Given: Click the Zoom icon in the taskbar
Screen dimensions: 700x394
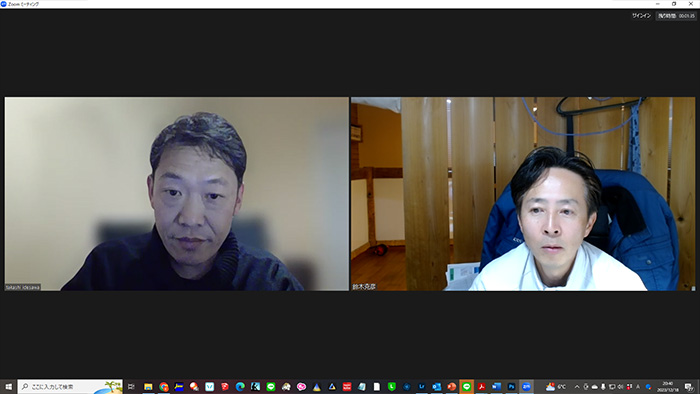Looking at the screenshot, I should click(526, 386).
